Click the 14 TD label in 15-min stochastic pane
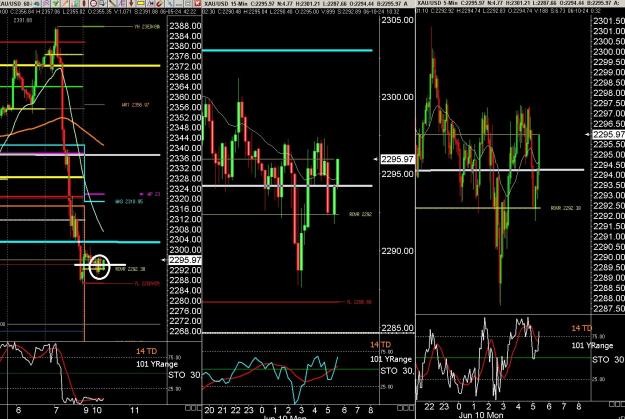The height and width of the screenshot is (419, 625). [x=380, y=344]
